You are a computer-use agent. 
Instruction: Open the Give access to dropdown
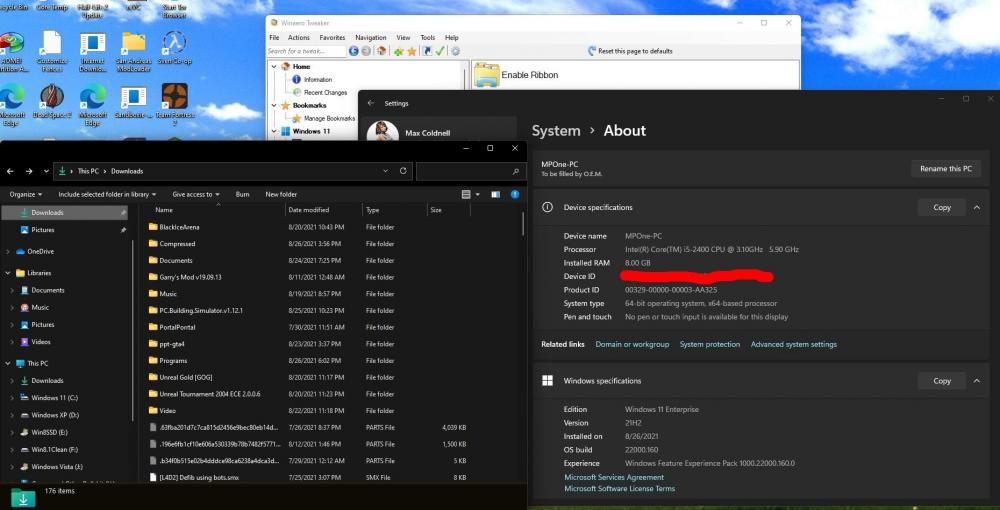(x=194, y=194)
